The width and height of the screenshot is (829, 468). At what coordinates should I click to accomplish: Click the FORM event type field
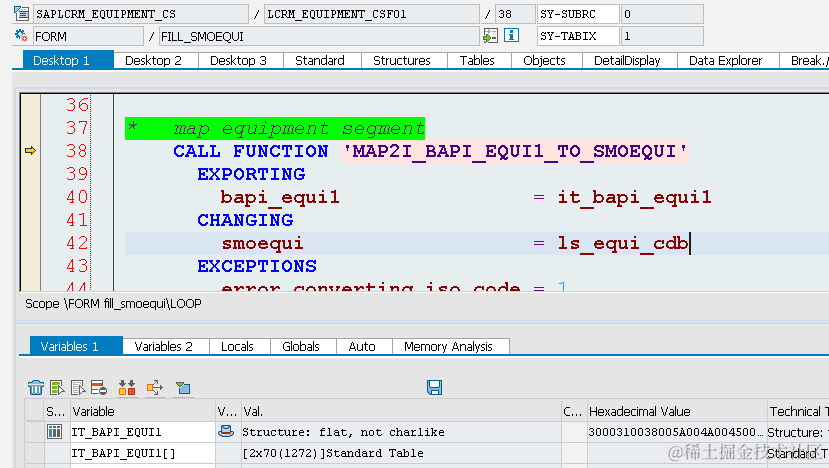click(88, 36)
